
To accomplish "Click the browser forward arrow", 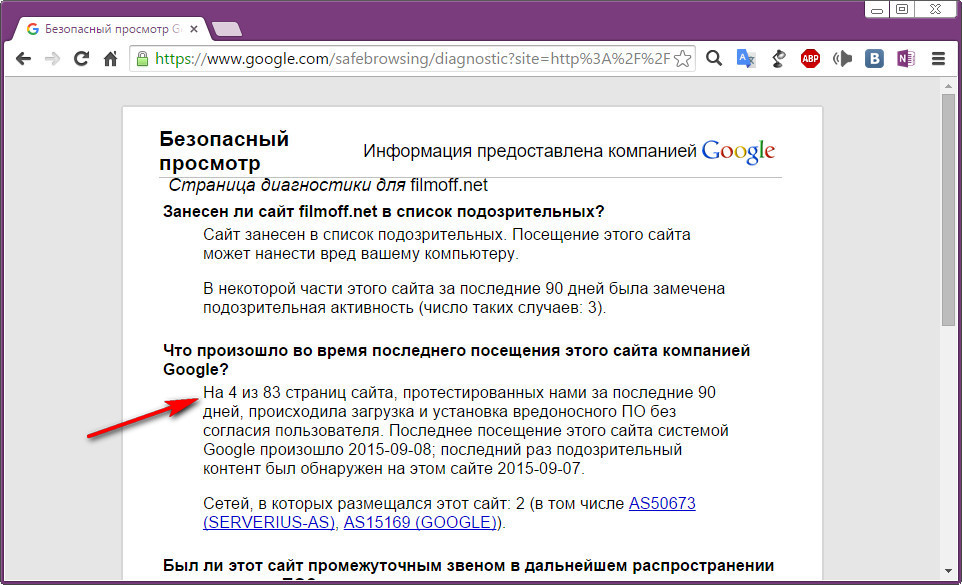I will [x=53, y=59].
